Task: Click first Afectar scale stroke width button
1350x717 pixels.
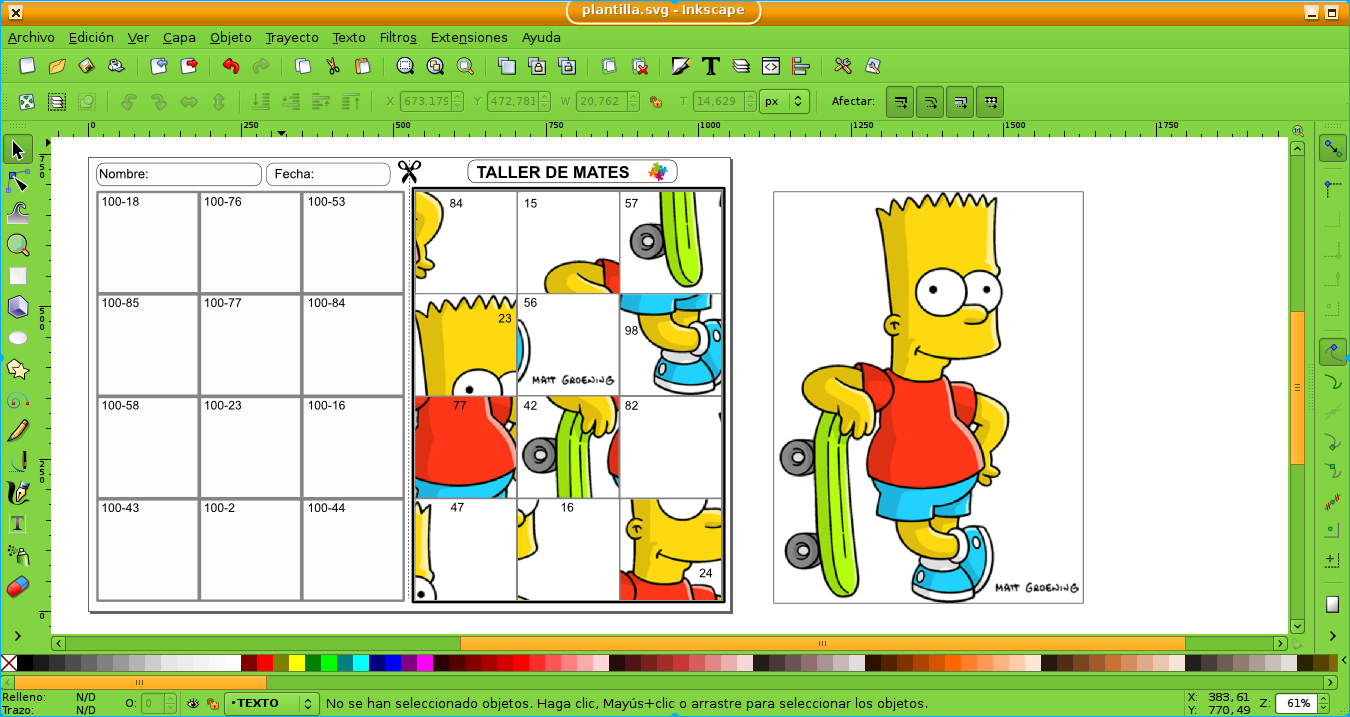Action: tap(900, 101)
